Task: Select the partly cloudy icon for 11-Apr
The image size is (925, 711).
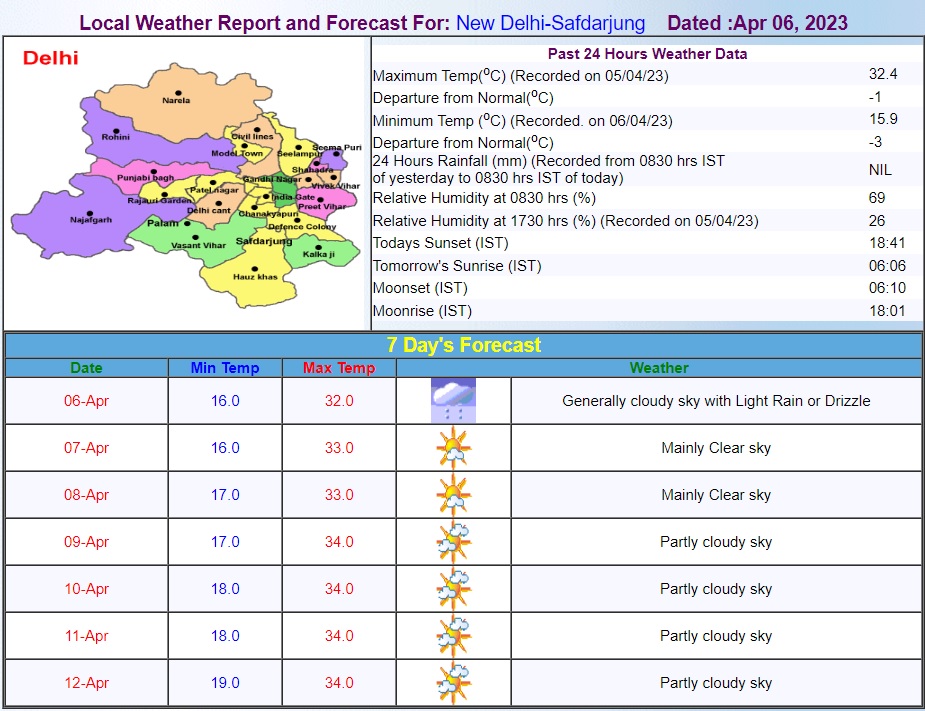Action: [454, 635]
